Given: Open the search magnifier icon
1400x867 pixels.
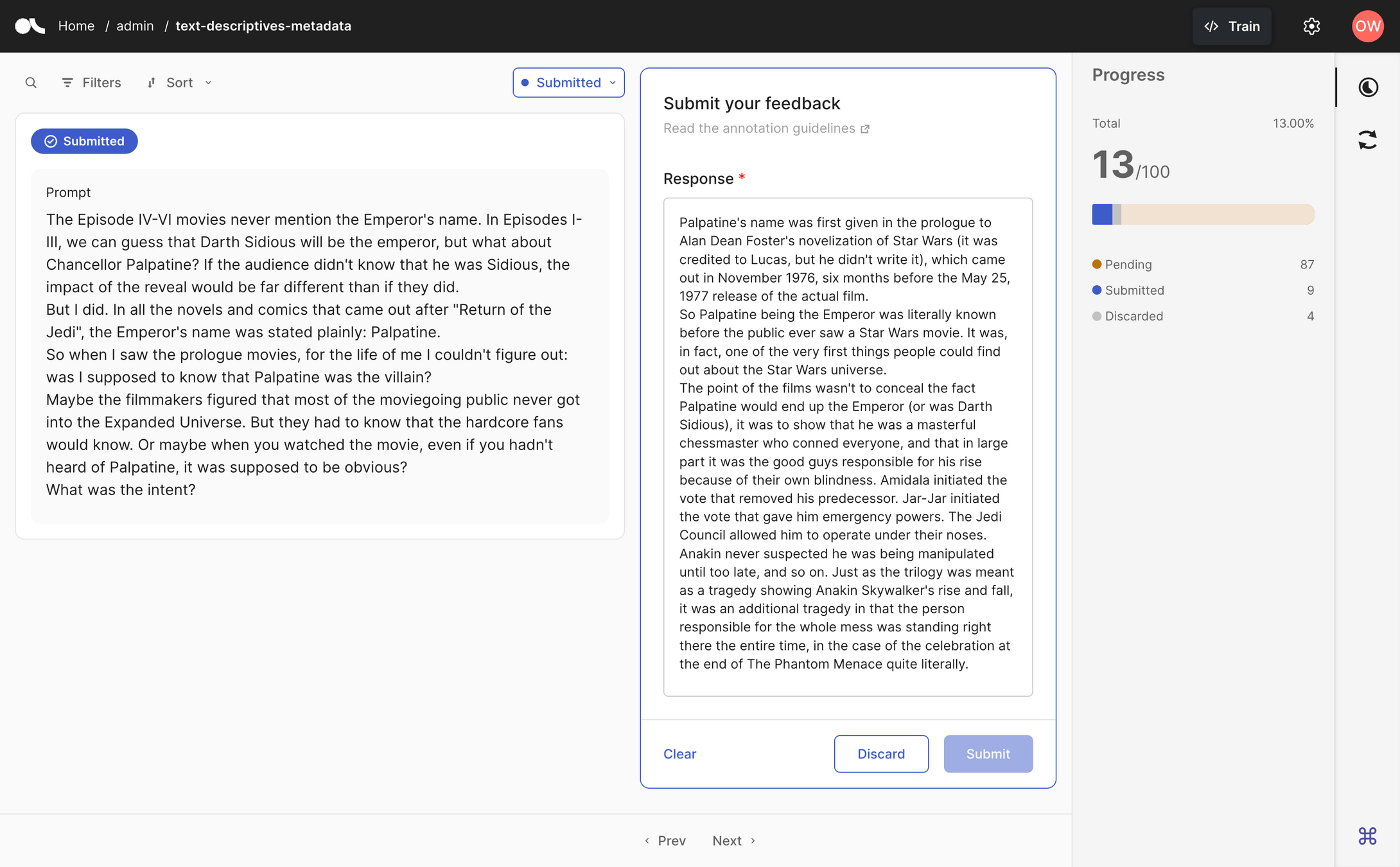Looking at the screenshot, I should pyautogui.click(x=31, y=83).
